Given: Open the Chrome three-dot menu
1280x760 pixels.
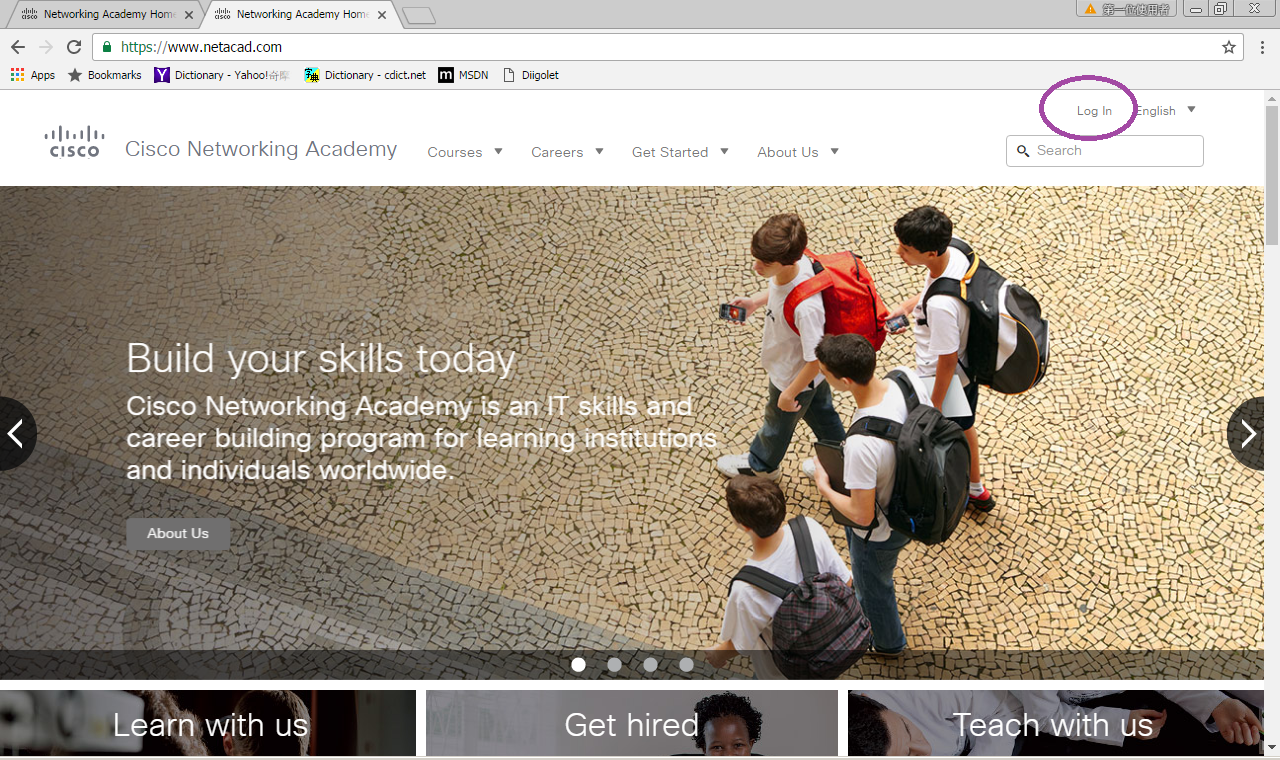Looking at the screenshot, I should [x=1262, y=47].
